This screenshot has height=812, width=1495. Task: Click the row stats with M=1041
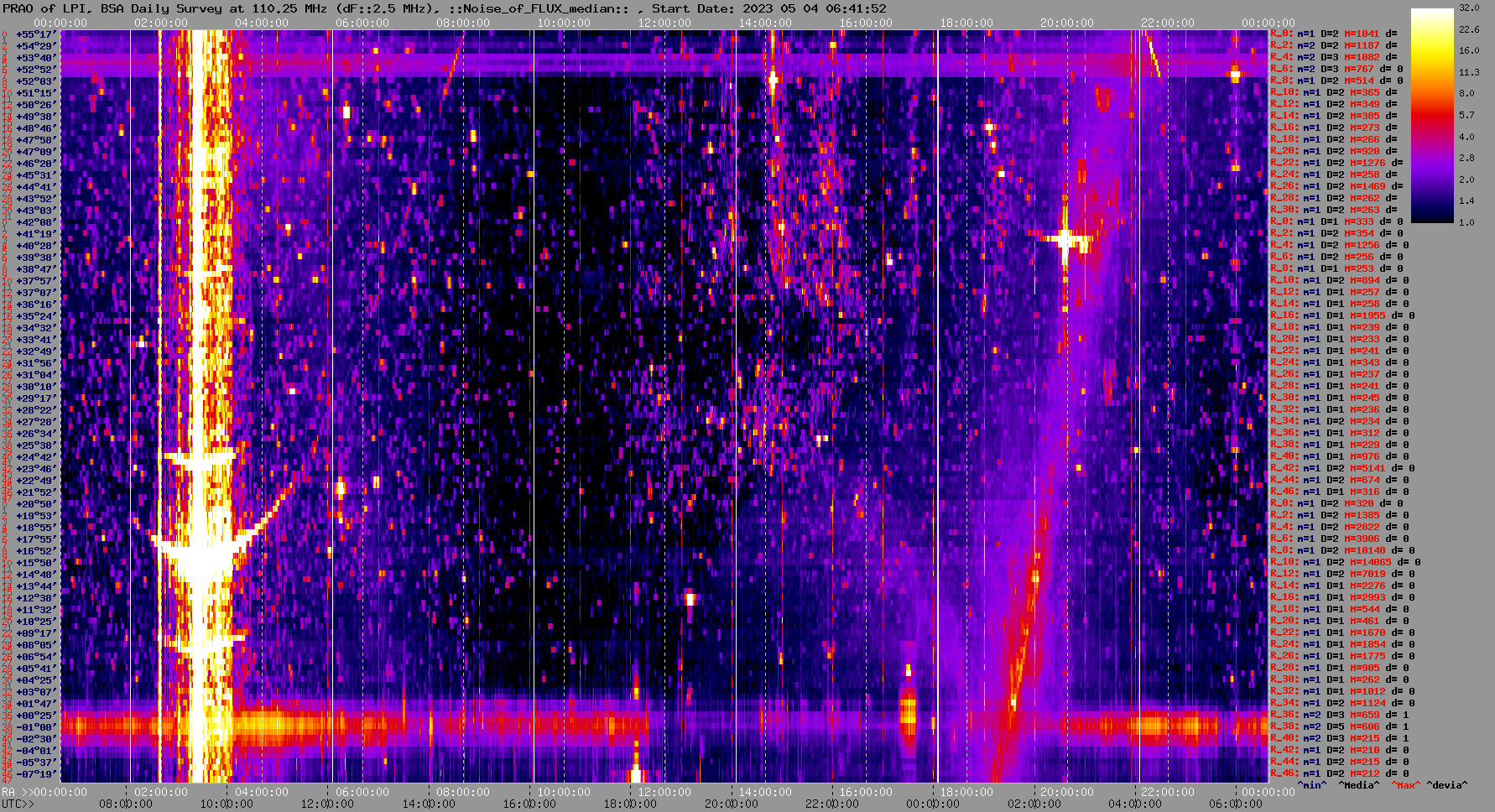click(x=1334, y=34)
